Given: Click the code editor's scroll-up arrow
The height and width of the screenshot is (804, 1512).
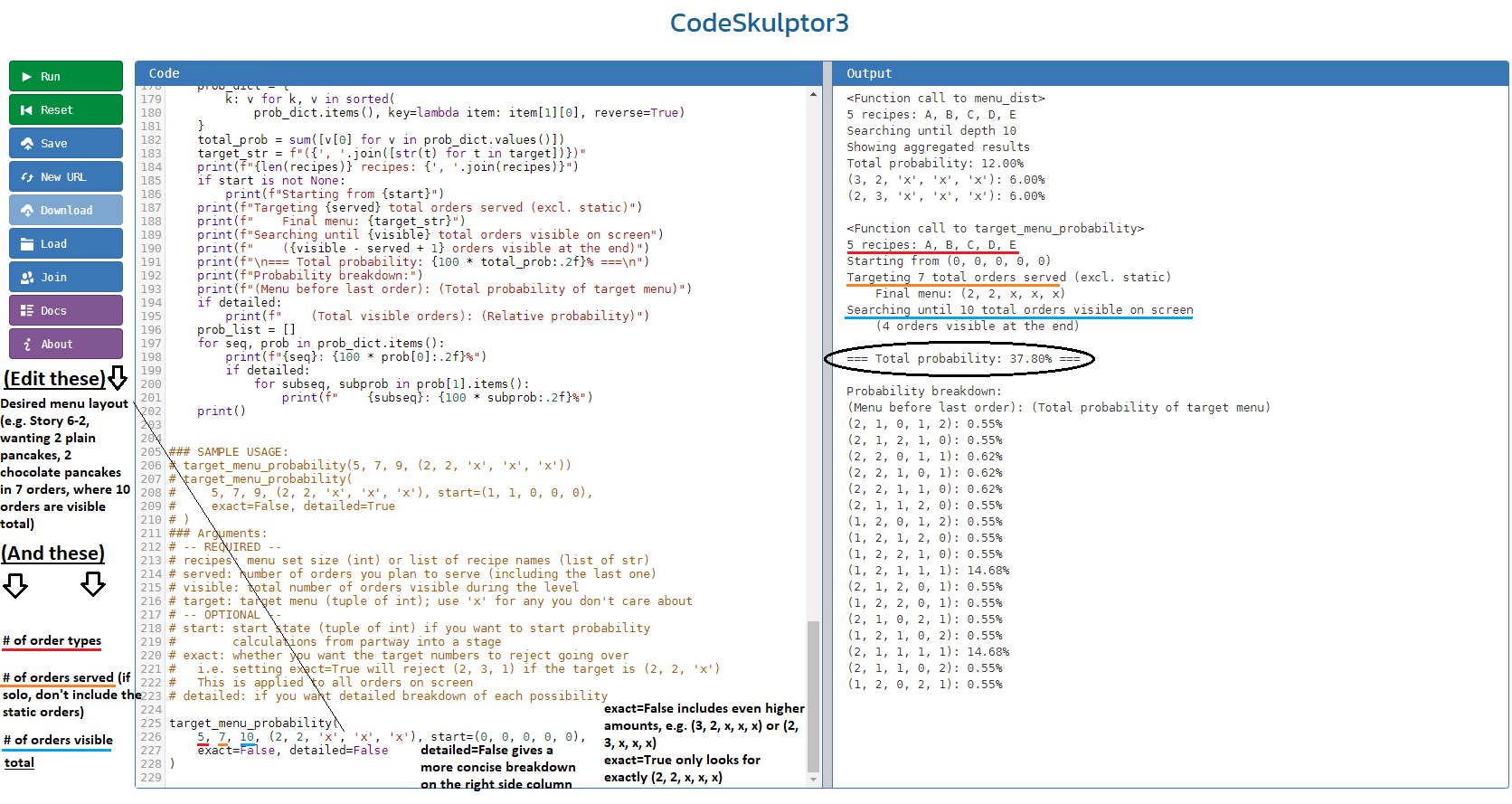Looking at the screenshot, I should click(813, 94).
